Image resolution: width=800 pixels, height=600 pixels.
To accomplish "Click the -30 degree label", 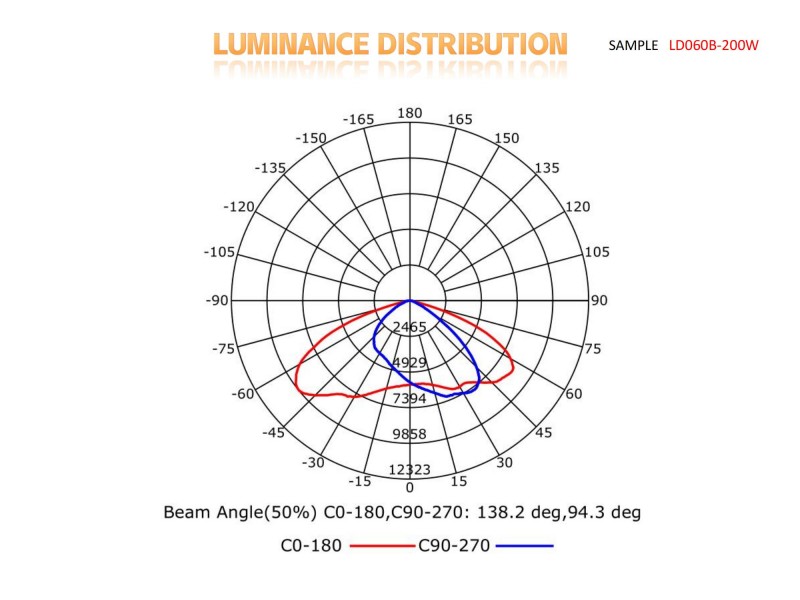I will (x=313, y=463).
